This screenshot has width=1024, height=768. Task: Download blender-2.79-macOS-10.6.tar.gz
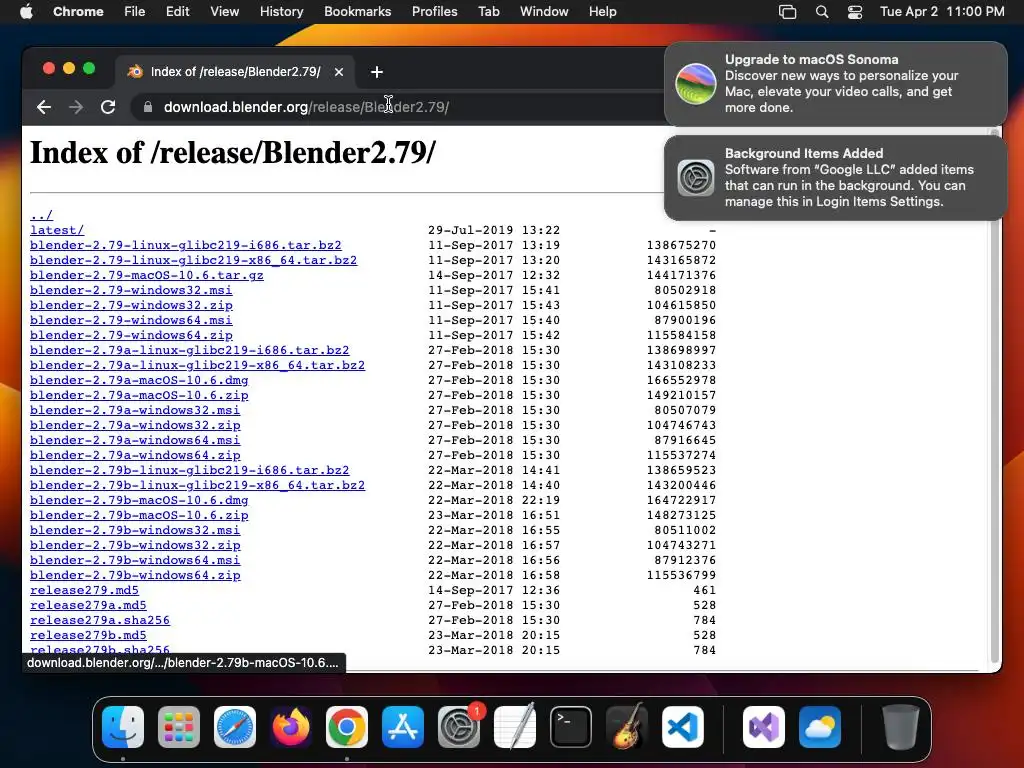pyautogui.click(x=147, y=275)
